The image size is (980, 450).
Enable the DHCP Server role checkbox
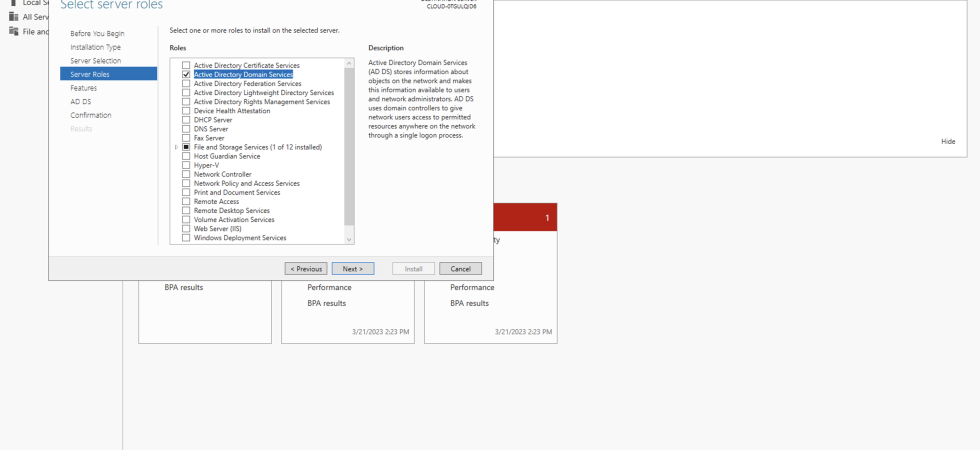tap(186, 119)
